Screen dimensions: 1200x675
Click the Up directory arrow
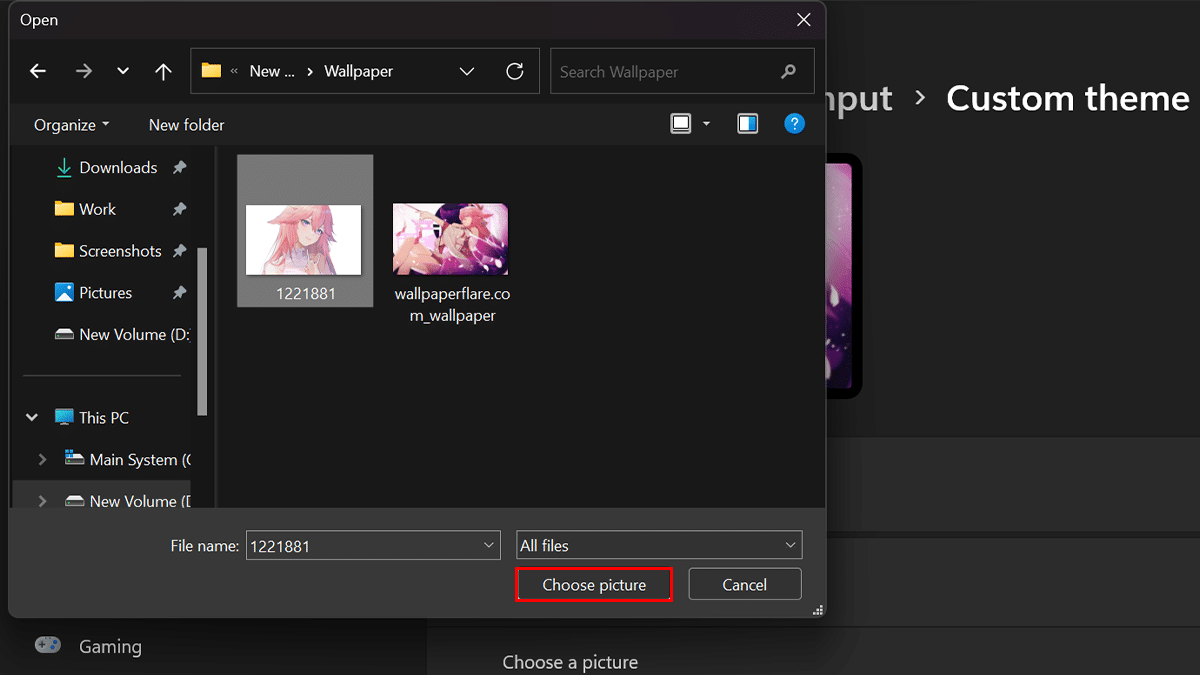(x=164, y=71)
